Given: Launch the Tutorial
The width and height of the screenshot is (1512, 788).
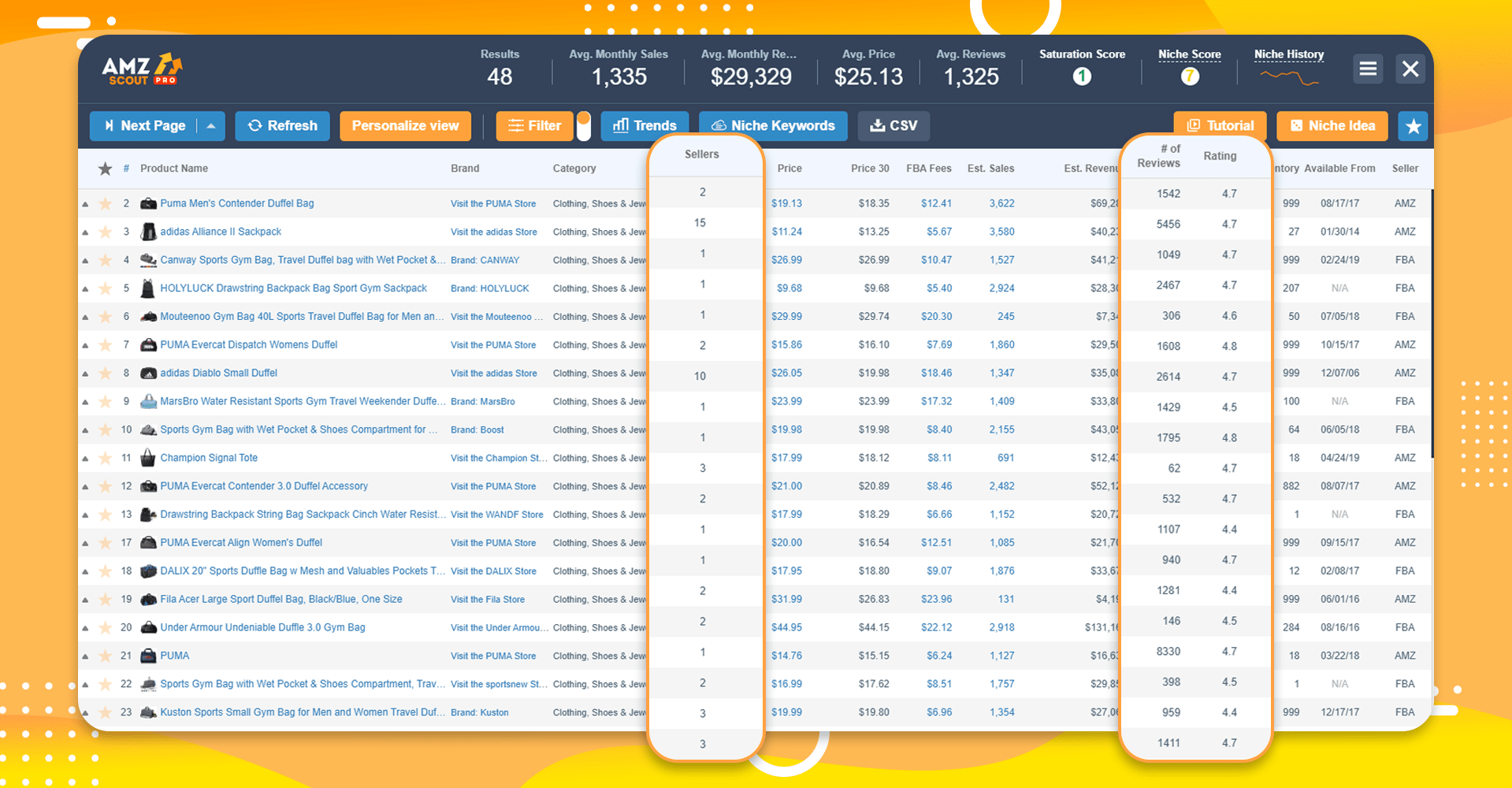Looking at the screenshot, I should point(1220,125).
